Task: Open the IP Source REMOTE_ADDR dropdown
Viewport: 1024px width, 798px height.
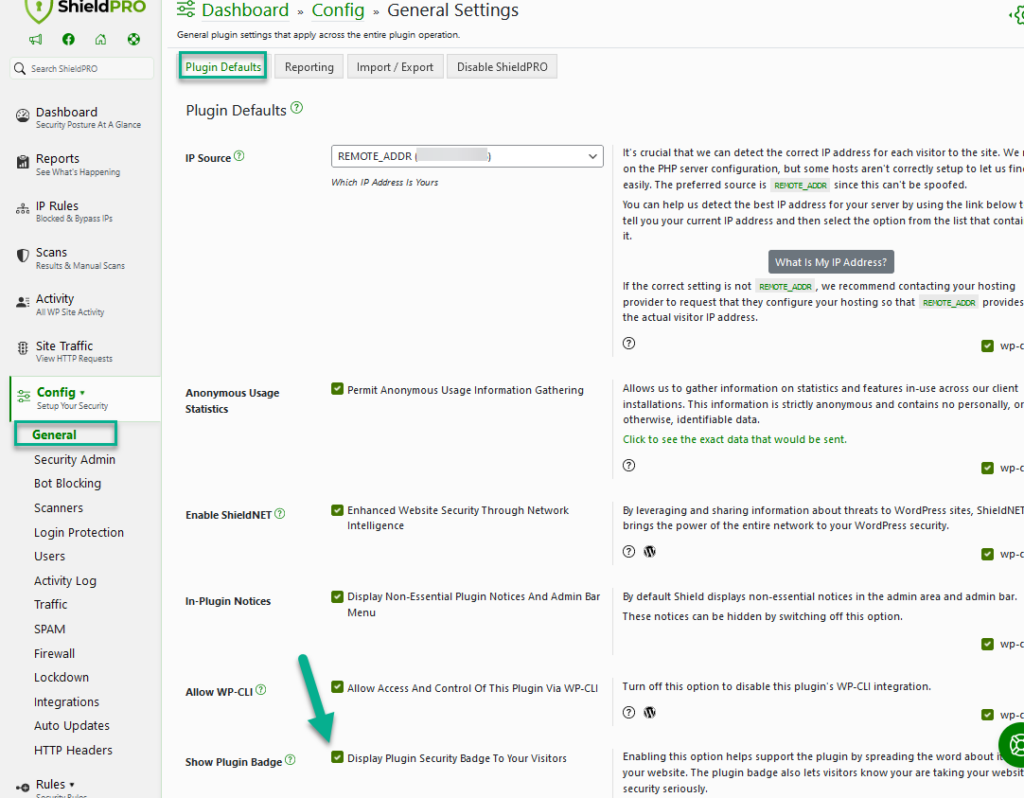Action: click(467, 156)
